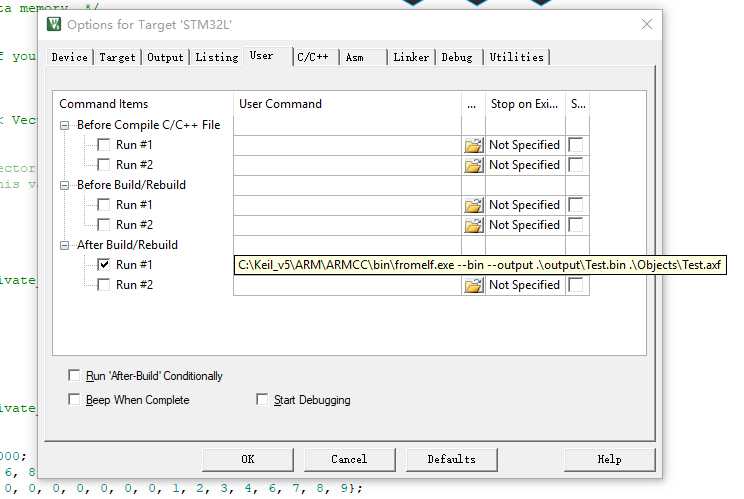The width and height of the screenshot is (744, 499).
Task: Enable Before Compile Run #2 checkbox
Action: click(x=103, y=165)
